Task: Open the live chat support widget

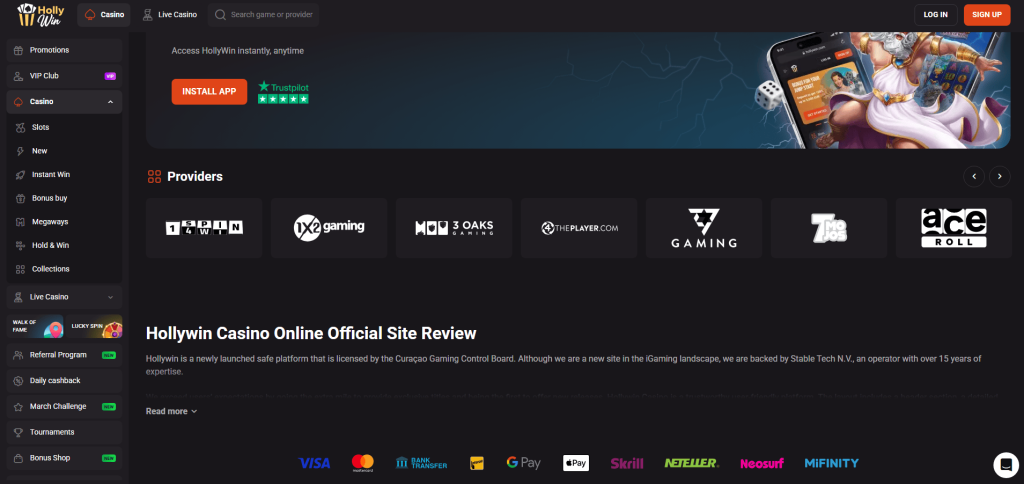Action: coord(1006,465)
